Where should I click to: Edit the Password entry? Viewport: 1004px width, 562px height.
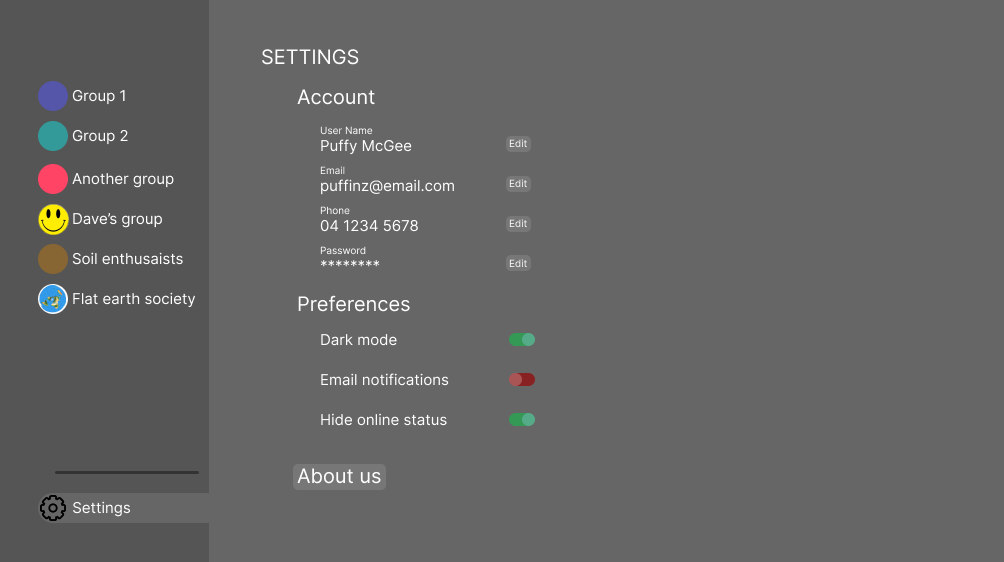click(518, 264)
